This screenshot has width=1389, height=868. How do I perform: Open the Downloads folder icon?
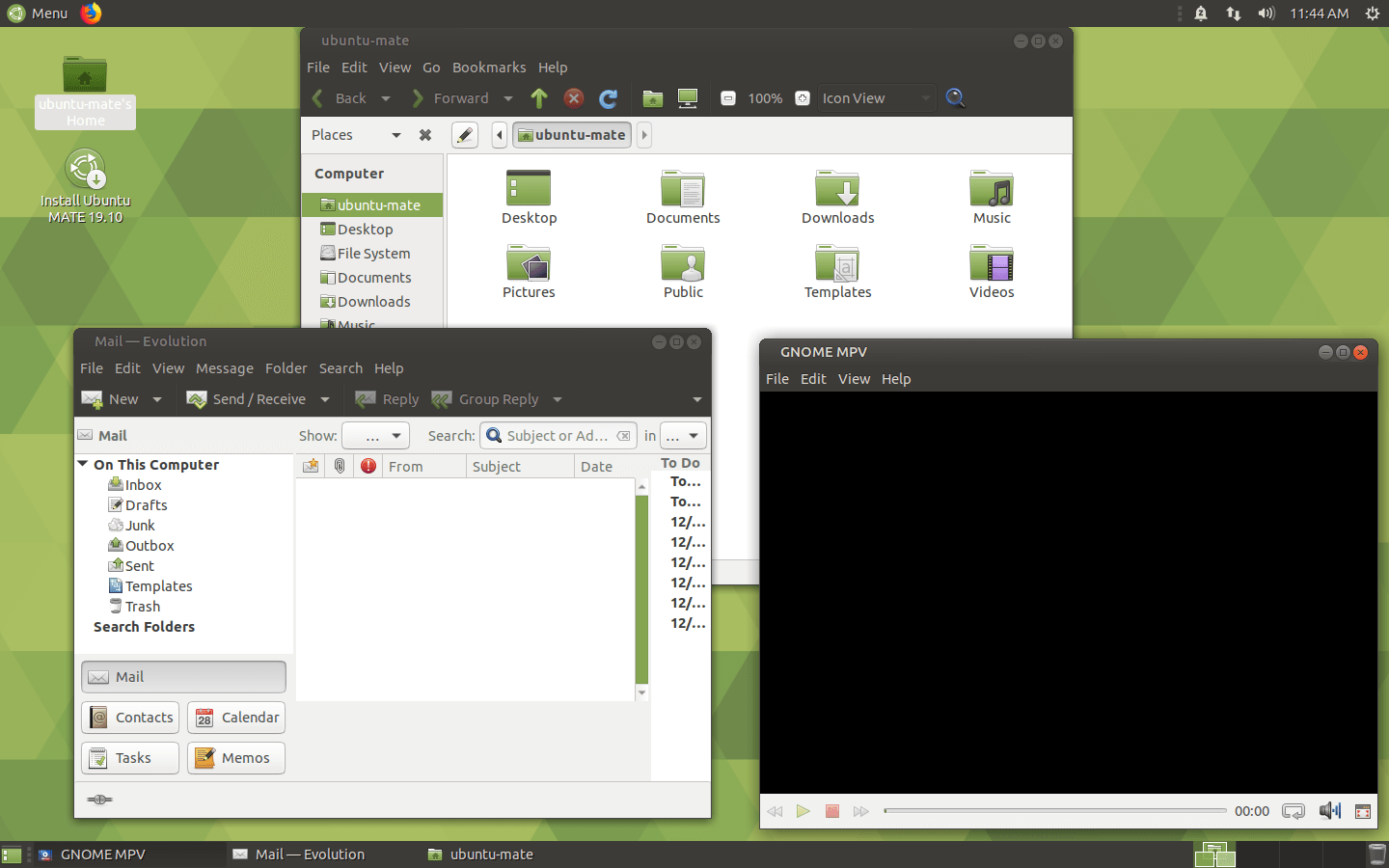coord(837,198)
